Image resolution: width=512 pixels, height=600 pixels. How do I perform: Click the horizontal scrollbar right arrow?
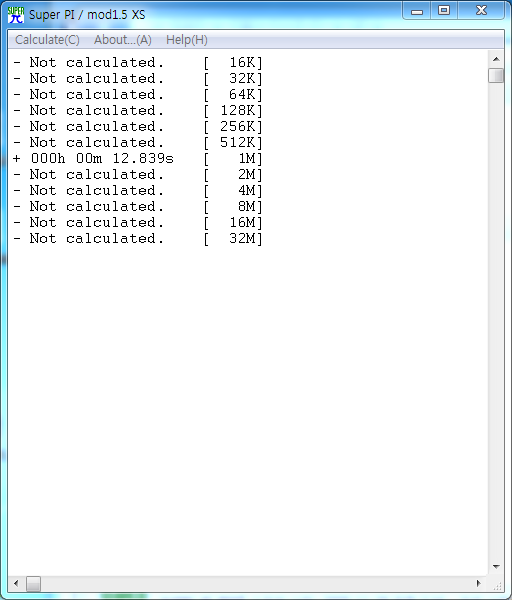click(479, 584)
